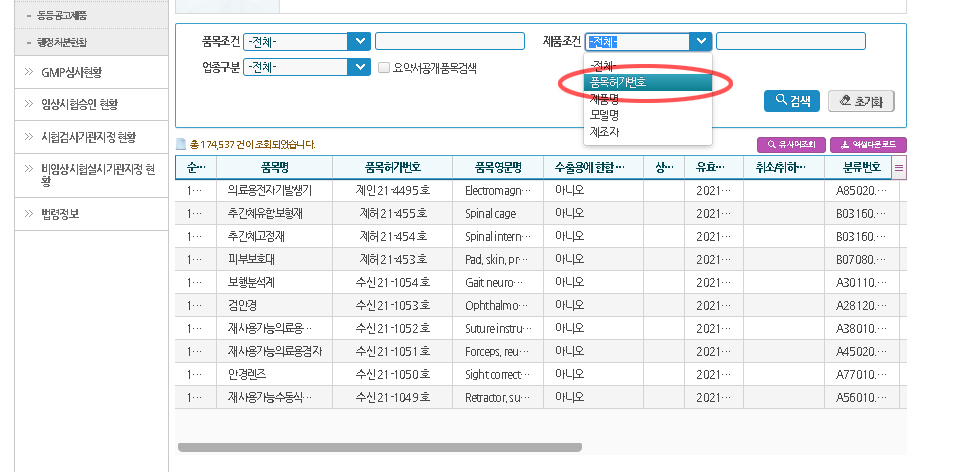Expand GMP심사현황 sidebar menu
The height and width of the screenshot is (472, 961).
pyautogui.click(x=91, y=72)
